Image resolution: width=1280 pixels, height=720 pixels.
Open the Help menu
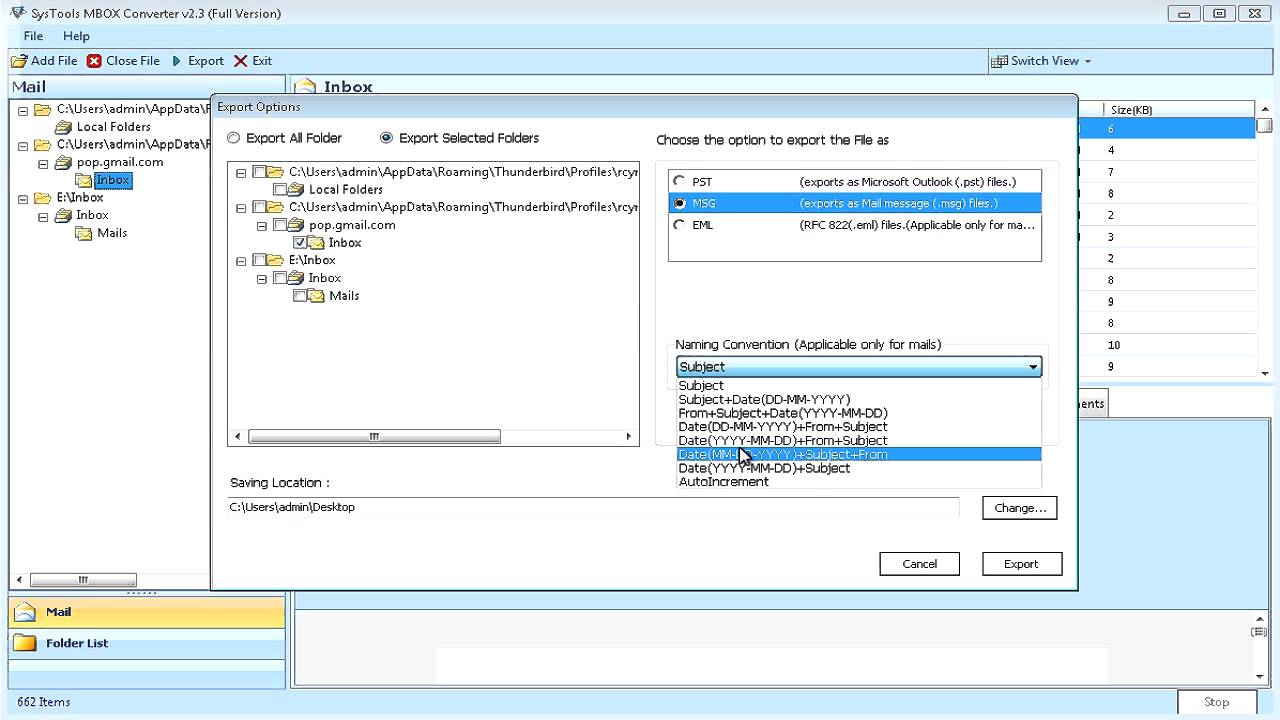pos(76,36)
